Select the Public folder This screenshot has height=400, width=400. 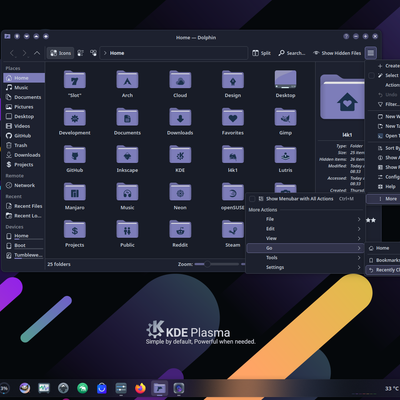127,233
